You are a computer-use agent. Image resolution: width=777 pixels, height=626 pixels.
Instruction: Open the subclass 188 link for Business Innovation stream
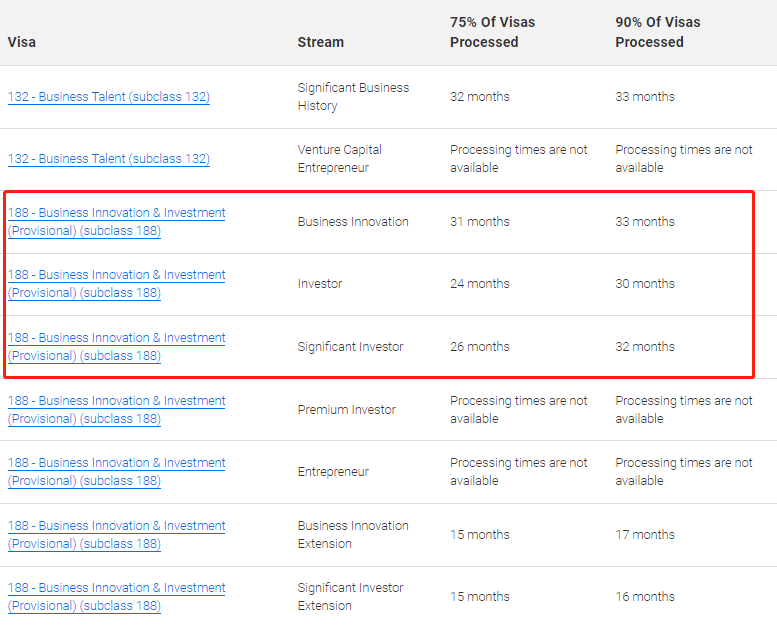116,222
